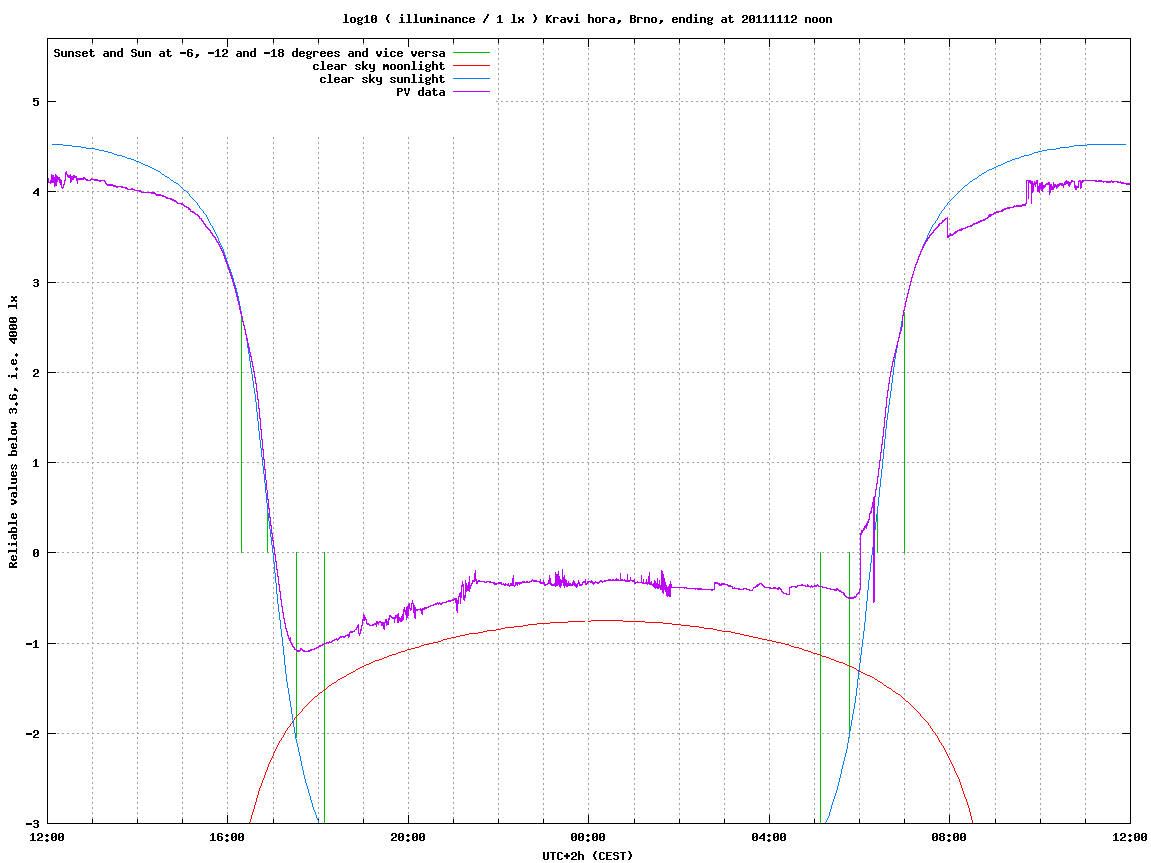
Task: Click x-axis label 'UTC+2h (CEST)'
Action: point(587,856)
